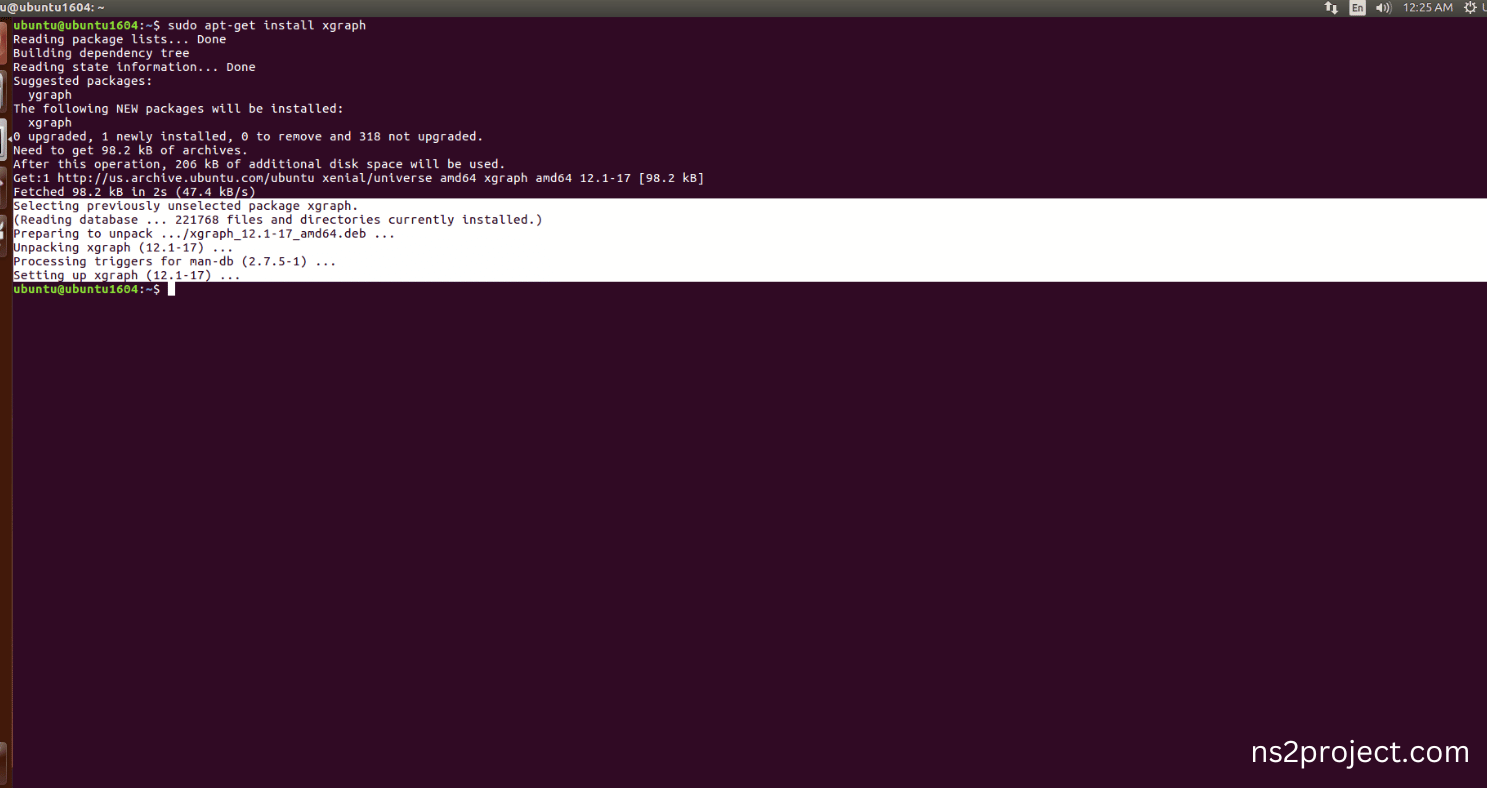
Task: Open the session gear menu
Action: pyautogui.click(x=1470, y=7)
